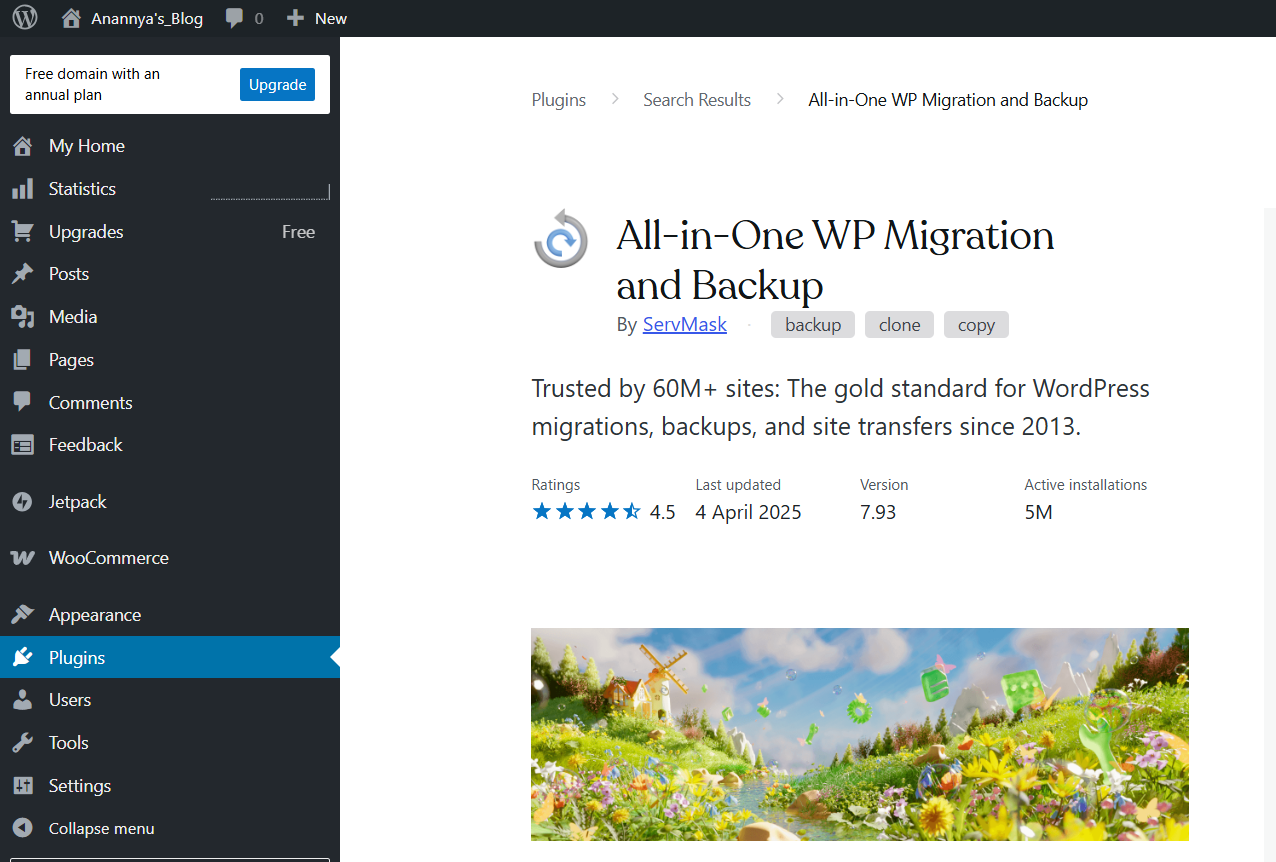The width and height of the screenshot is (1276, 862).
Task: Click the Upgrades cart icon
Action: tap(22, 232)
